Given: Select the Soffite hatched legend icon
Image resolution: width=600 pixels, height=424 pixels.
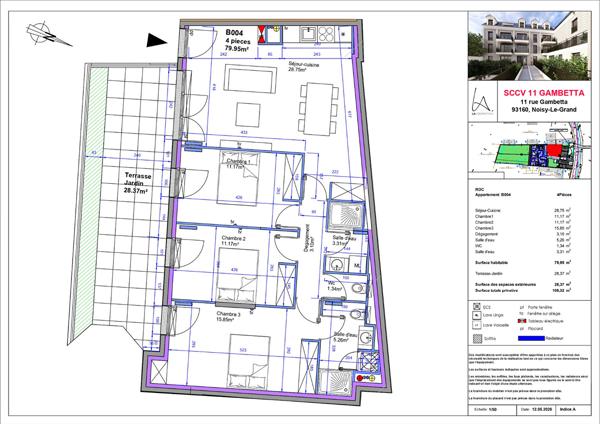Looking at the screenshot, I should point(477,338).
